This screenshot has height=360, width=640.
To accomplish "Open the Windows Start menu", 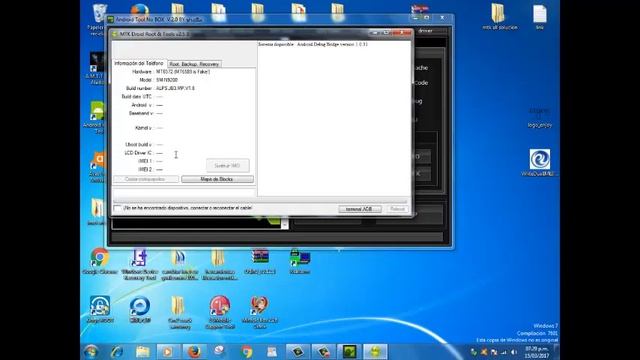I will [91, 351].
